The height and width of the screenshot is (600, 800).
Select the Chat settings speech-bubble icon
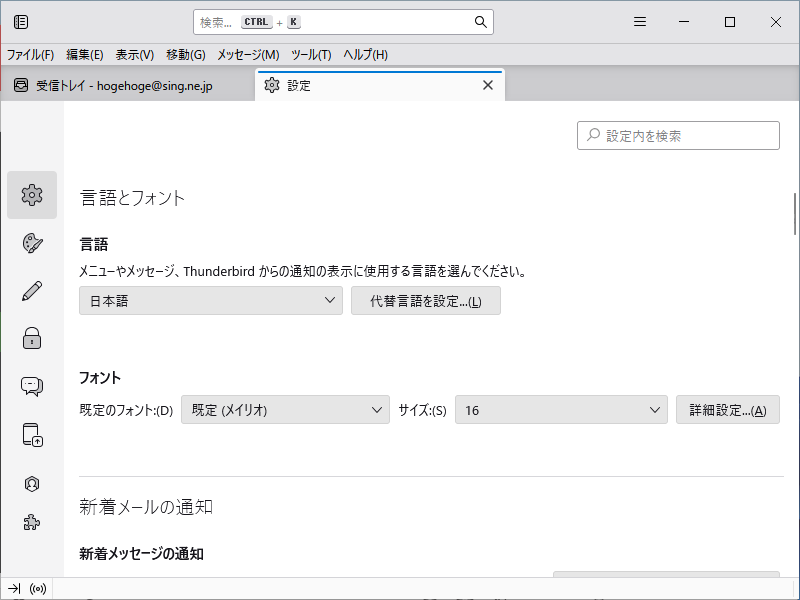(31, 386)
